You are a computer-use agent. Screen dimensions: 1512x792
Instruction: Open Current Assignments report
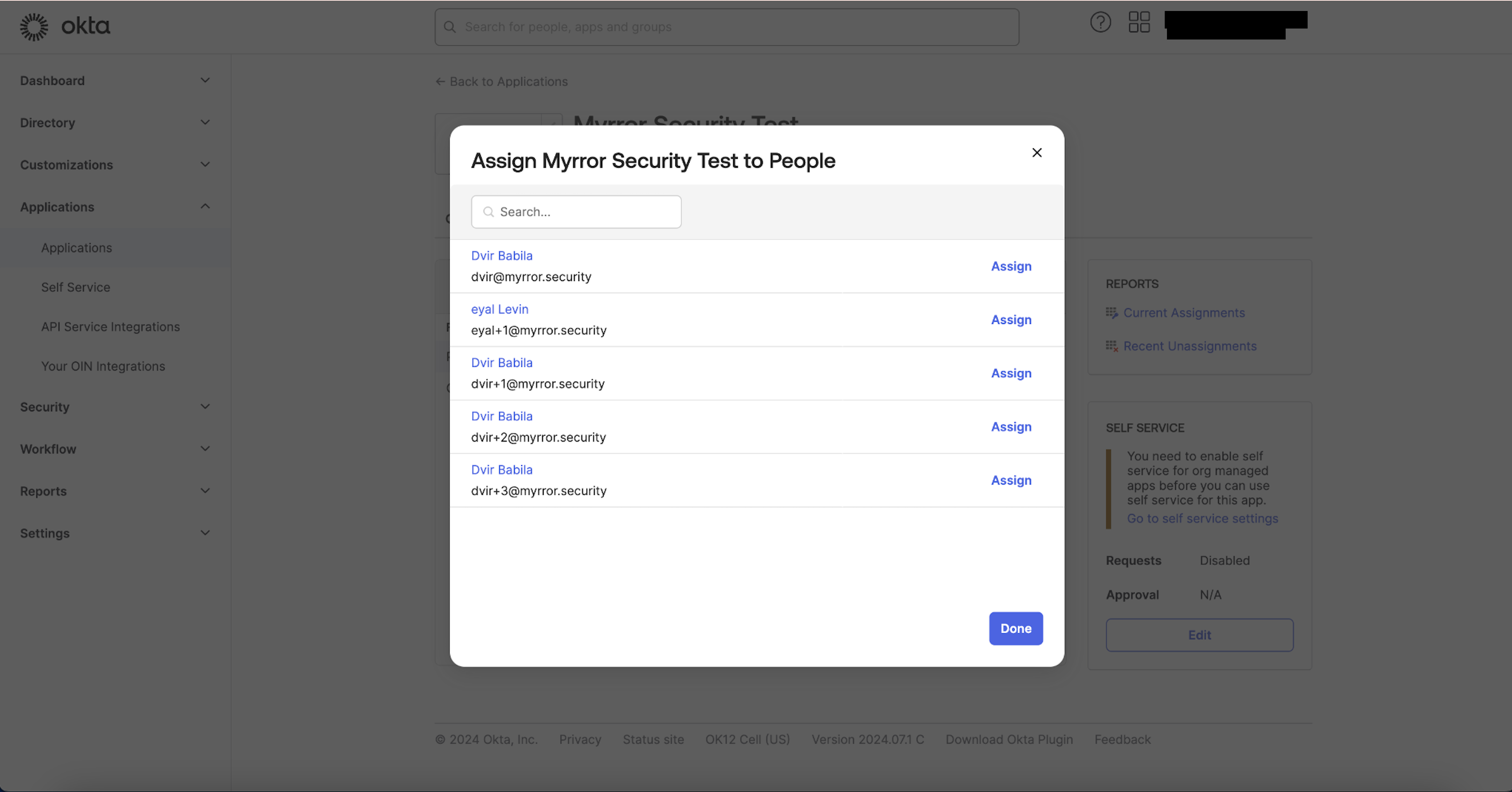click(x=1184, y=313)
